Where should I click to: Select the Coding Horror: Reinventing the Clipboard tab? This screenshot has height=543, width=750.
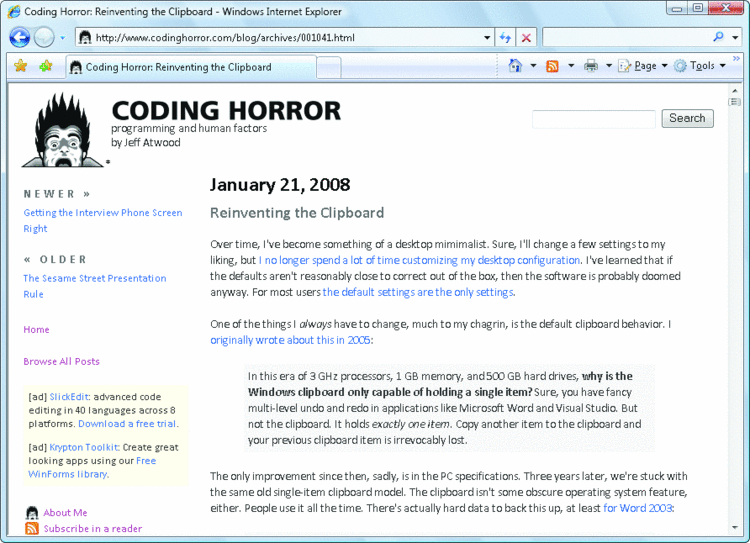coord(191,67)
